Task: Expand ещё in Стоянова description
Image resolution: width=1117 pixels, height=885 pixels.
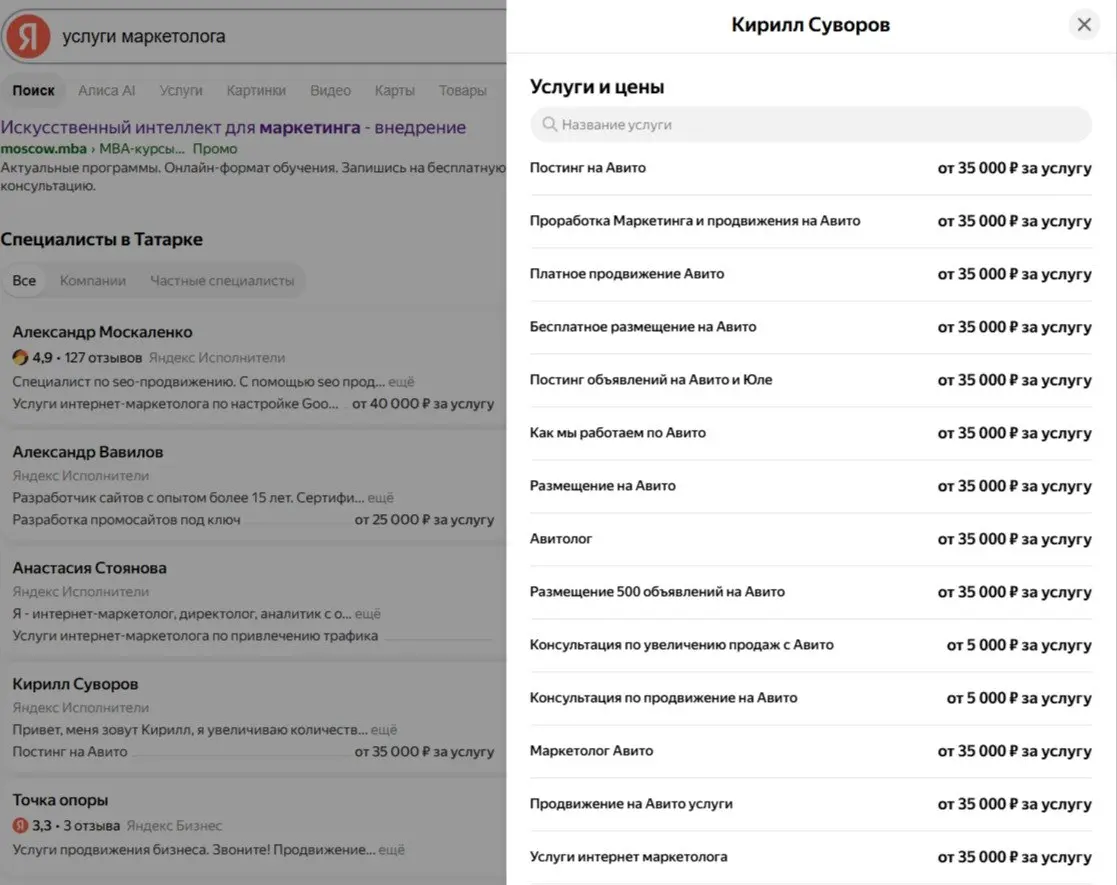Action: [368, 614]
